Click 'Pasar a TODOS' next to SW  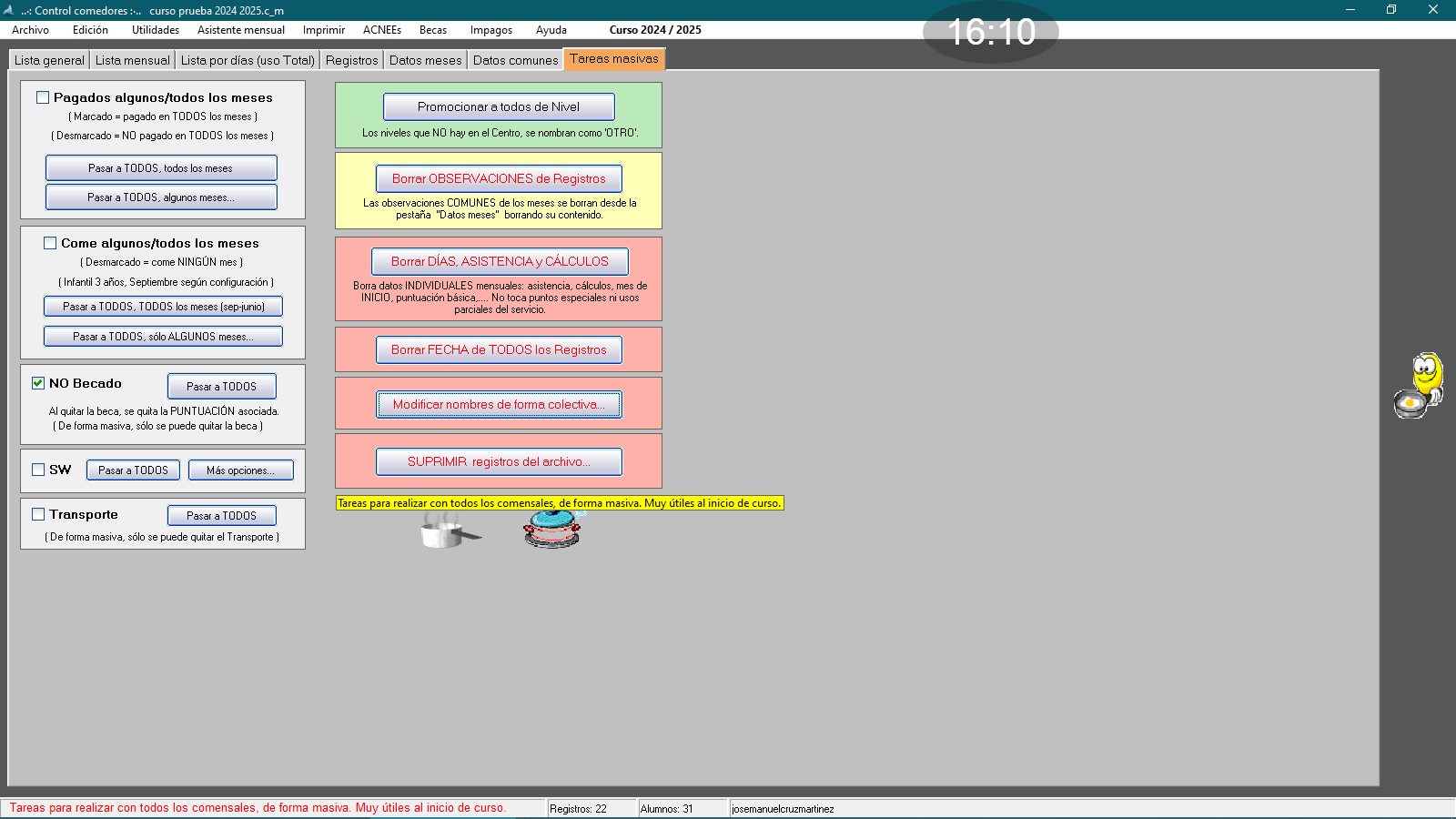[x=134, y=470]
